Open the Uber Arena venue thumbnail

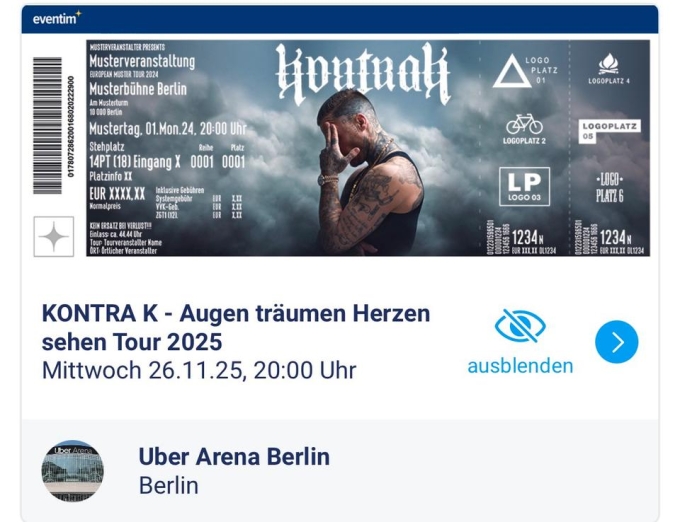pyautogui.click(x=72, y=471)
